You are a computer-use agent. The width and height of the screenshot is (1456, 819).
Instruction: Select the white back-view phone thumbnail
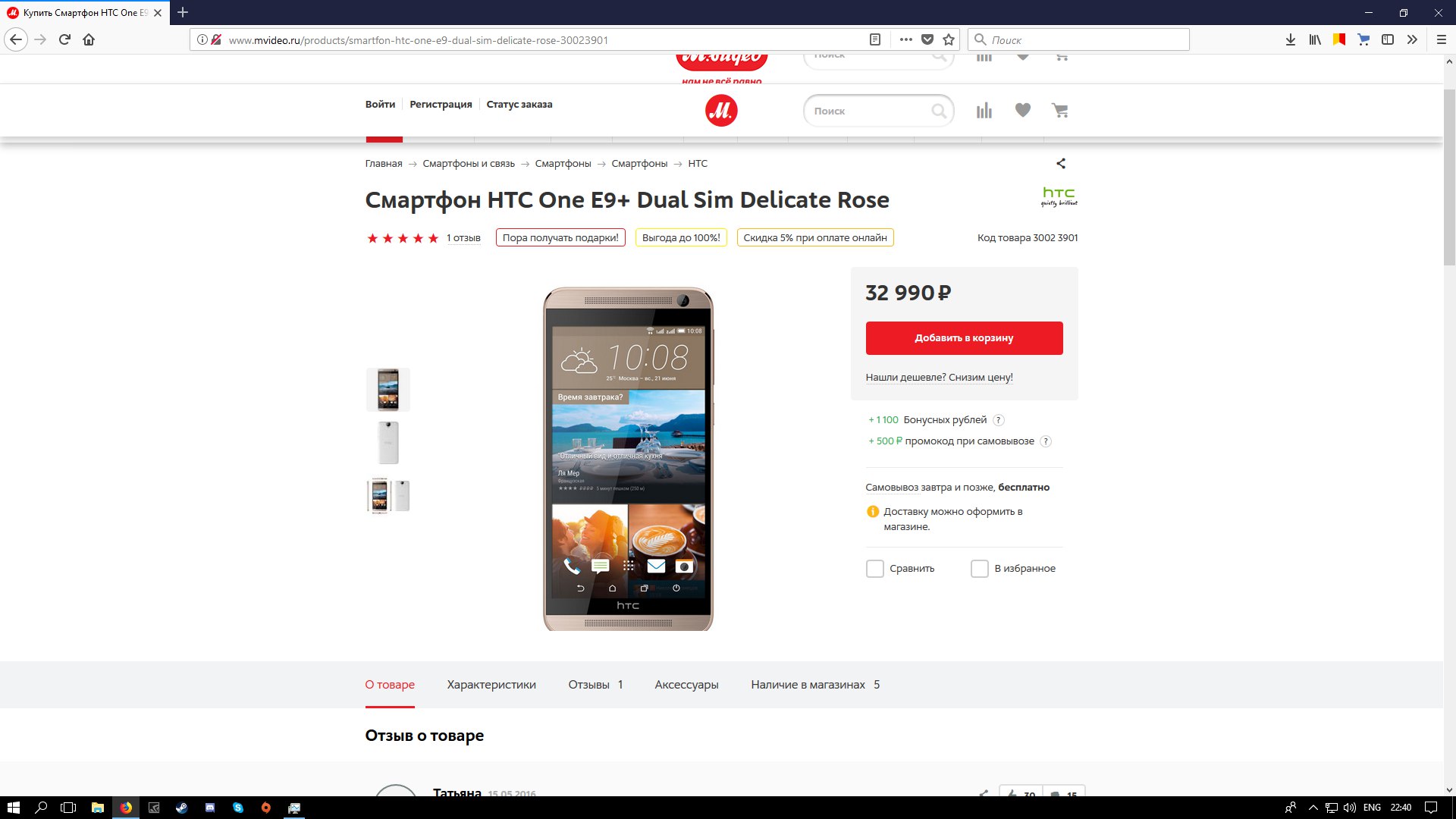tap(388, 443)
